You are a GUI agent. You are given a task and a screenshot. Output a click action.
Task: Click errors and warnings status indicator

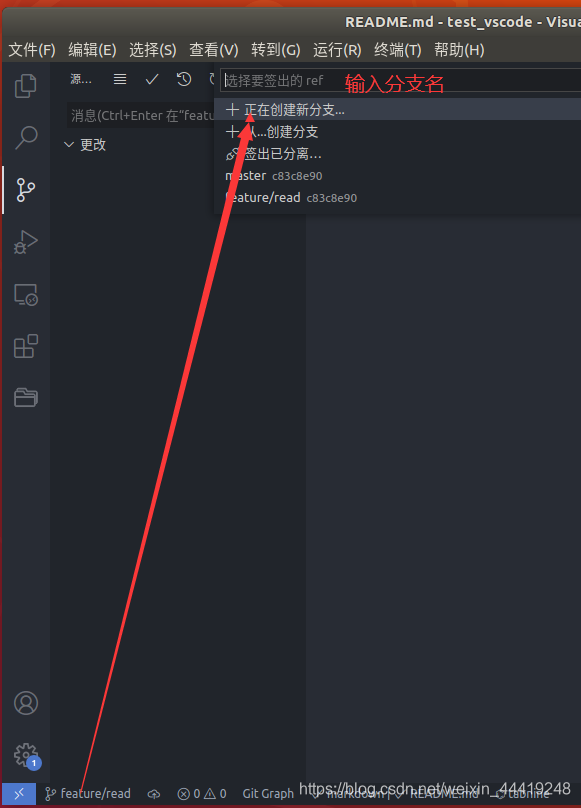point(202,794)
